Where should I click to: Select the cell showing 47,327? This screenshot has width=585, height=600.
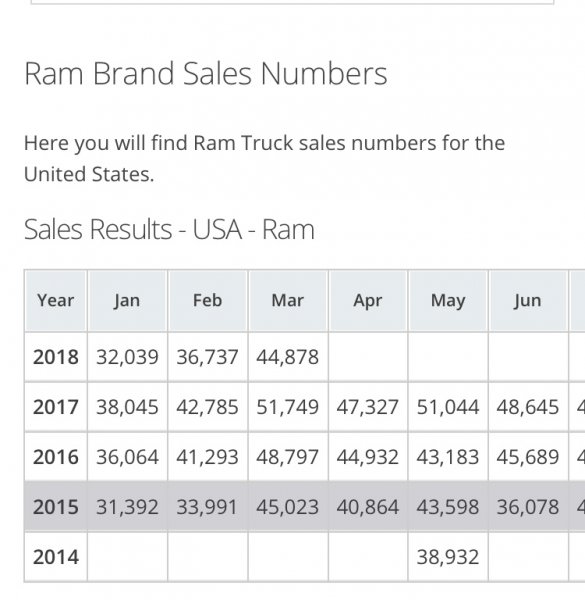pyautogui.click(x=368, y=407)
